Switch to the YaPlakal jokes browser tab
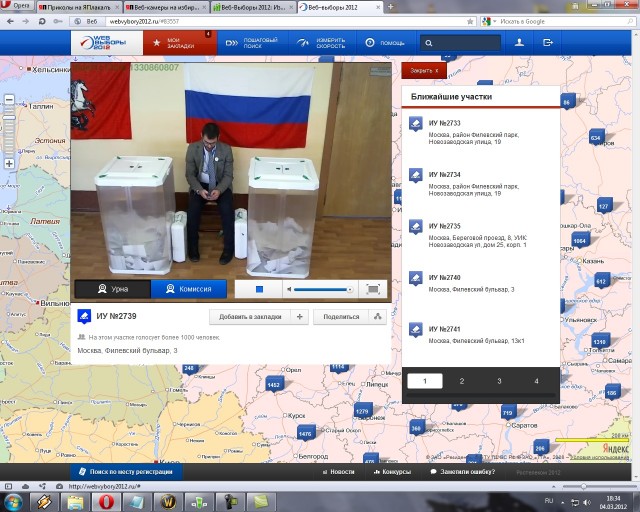Viewport: 640px width, 512px height. click(x=79, y=7)
